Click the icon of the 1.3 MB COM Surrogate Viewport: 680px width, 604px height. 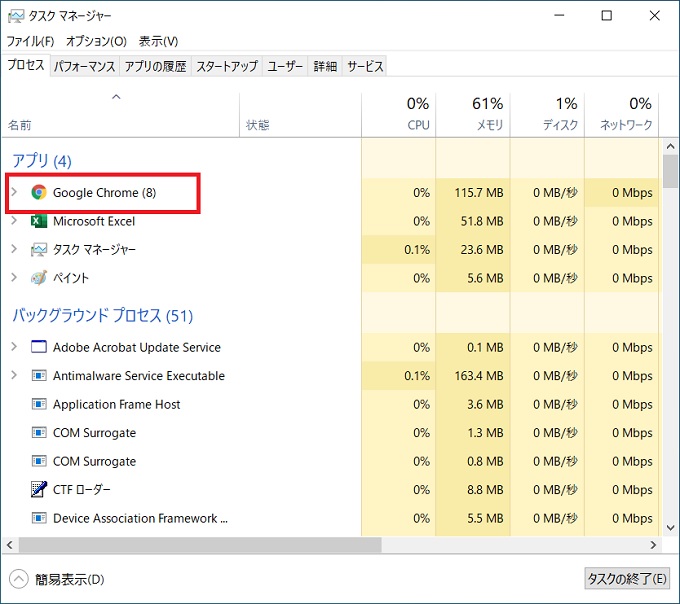click(x=39, y=433)
